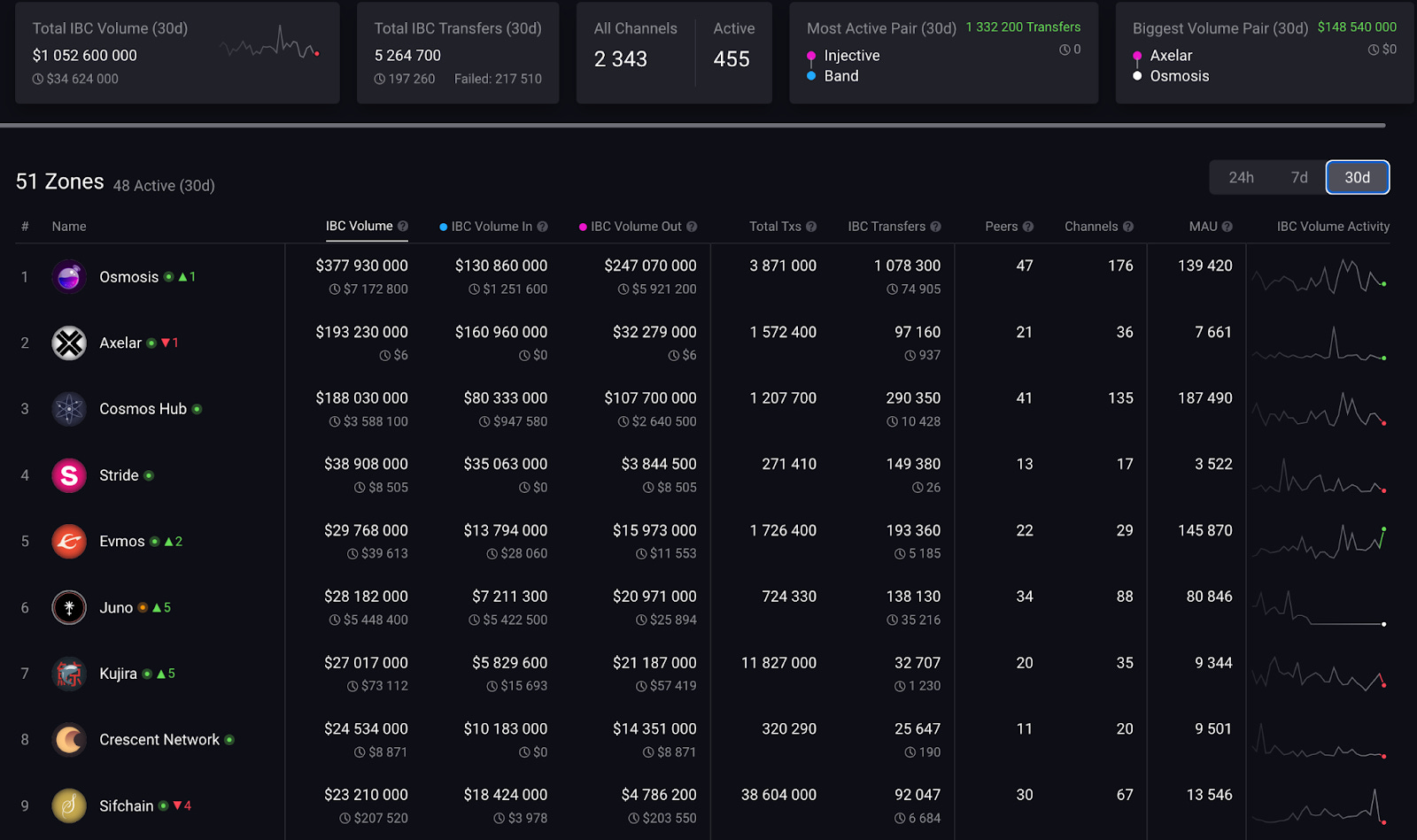Open the Cosmos Hub zone name link
This screenshot has height=840, width=1417.
pos(143,409)
